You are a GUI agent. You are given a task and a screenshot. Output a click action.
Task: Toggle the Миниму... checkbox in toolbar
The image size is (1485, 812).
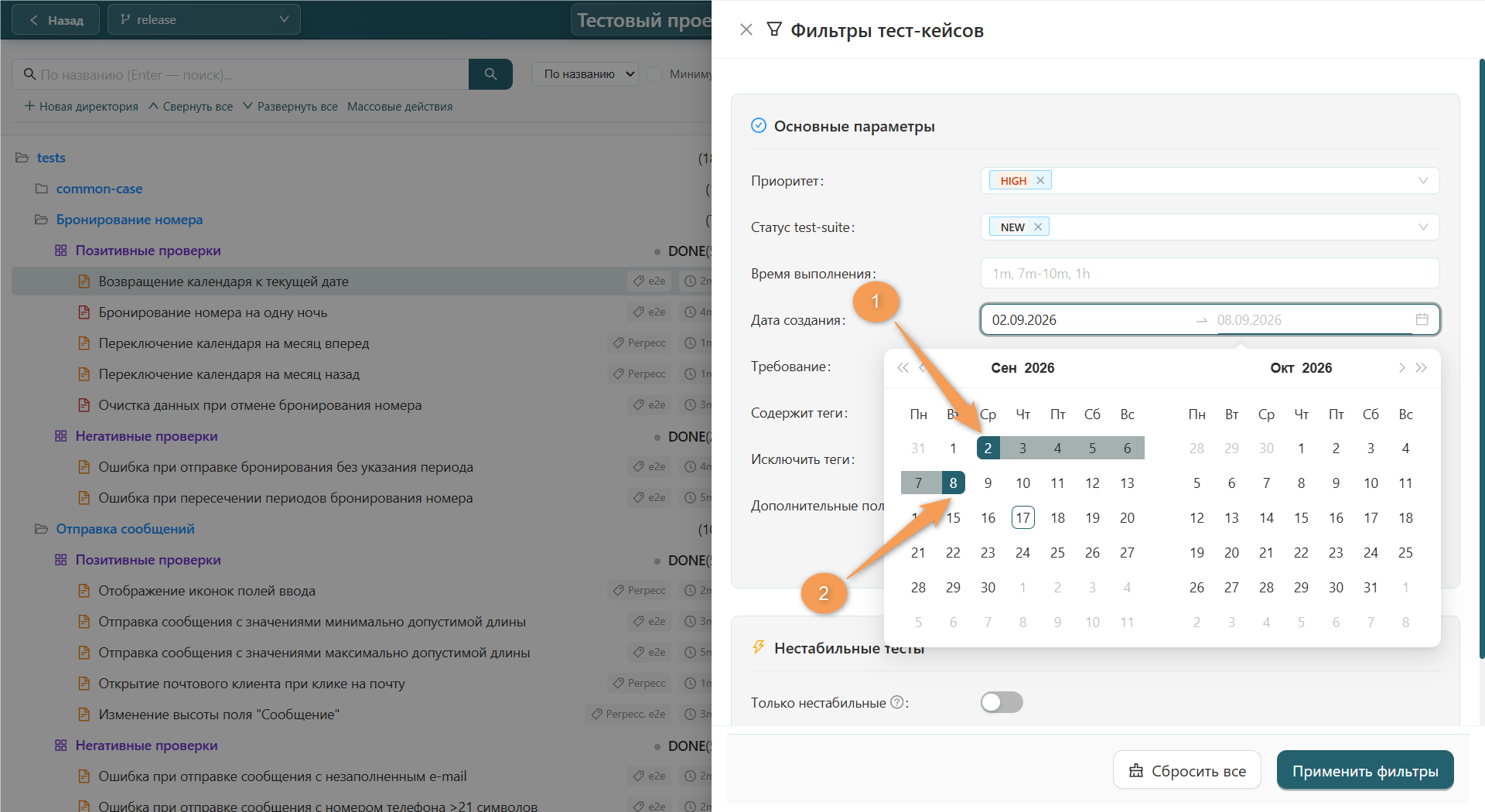(x=654, y=74)
